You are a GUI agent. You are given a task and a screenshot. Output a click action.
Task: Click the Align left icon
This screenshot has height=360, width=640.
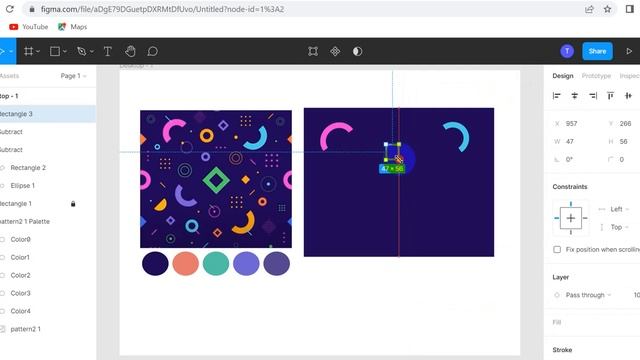tap(556, 96)
